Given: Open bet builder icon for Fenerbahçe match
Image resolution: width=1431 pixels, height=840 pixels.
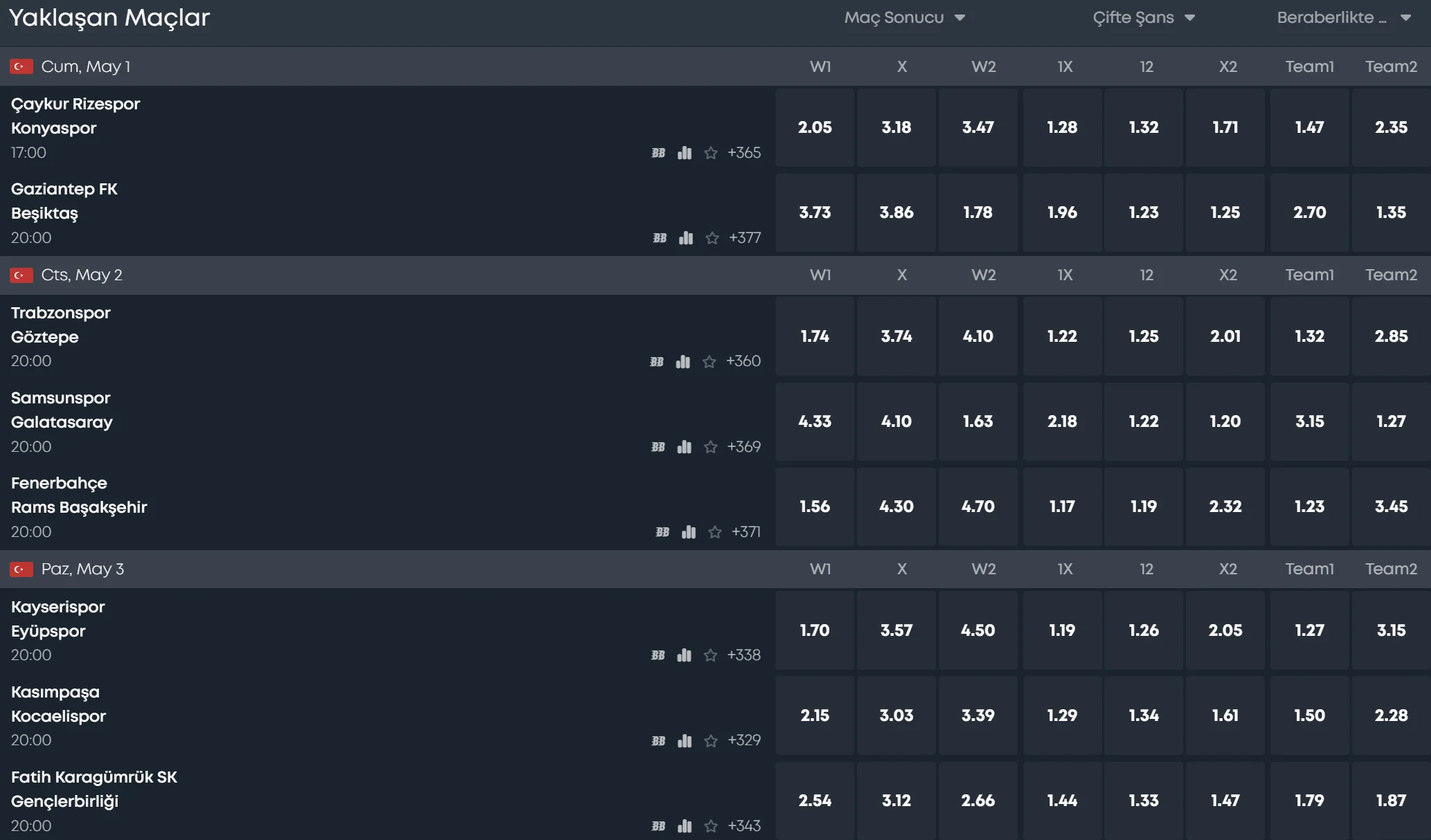Looking at the screenshot, I should [x=663, y=532].
